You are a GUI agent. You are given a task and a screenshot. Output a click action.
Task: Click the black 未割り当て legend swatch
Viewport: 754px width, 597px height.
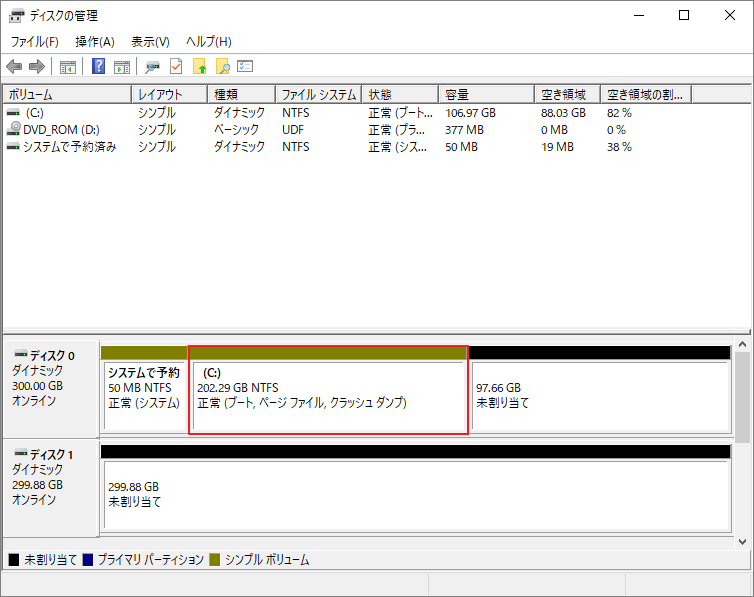[14, 560]
